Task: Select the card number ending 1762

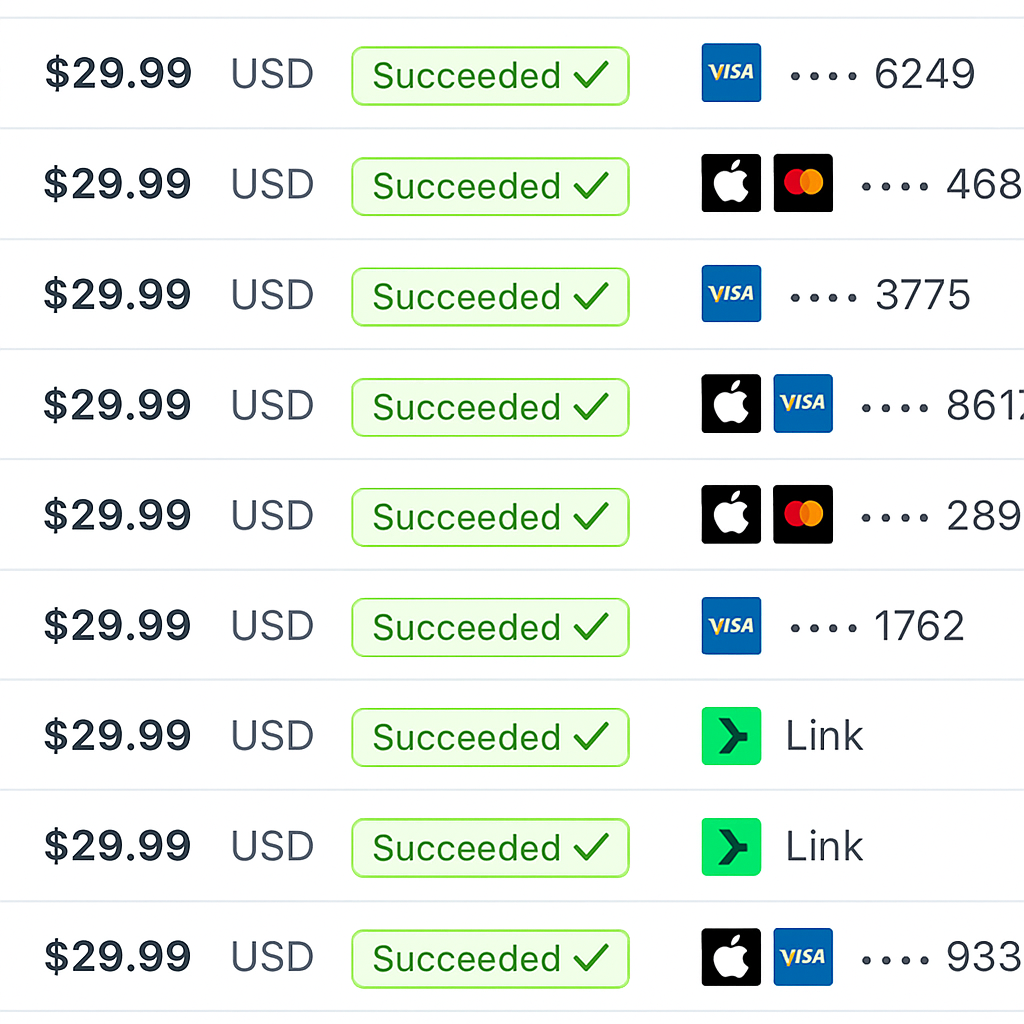Action: (x=918, y=627)
